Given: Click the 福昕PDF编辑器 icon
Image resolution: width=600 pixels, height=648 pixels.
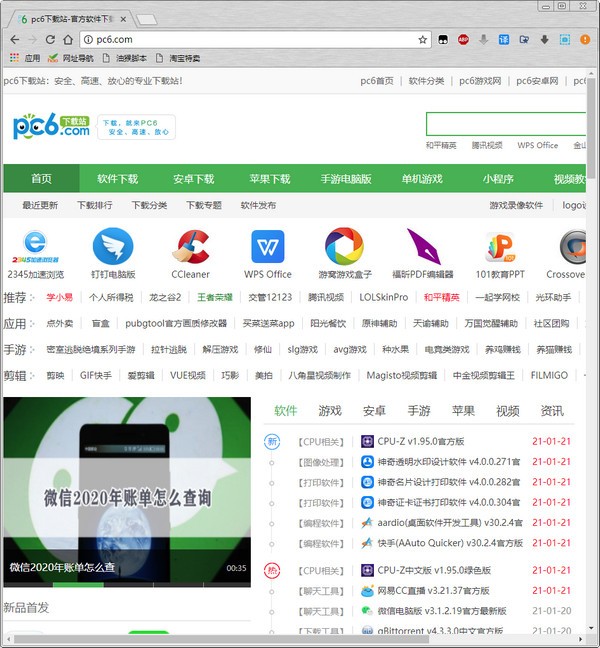Looking at the screenshot, I should [421, 246].
